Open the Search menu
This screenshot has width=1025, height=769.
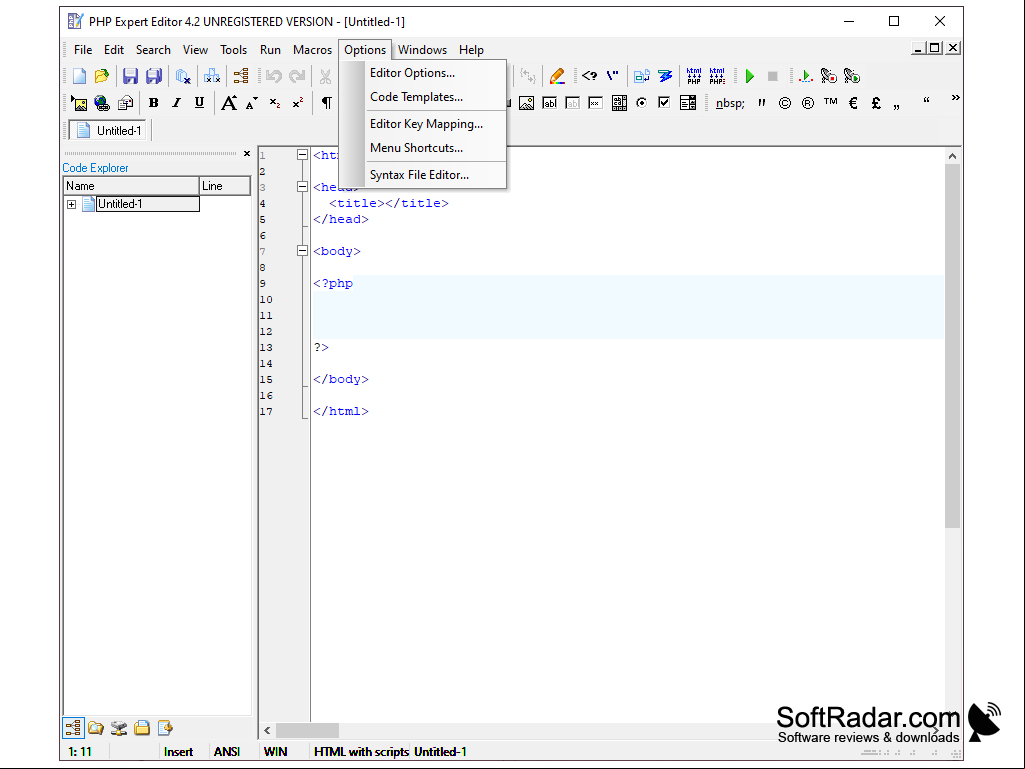click(153, 50)
